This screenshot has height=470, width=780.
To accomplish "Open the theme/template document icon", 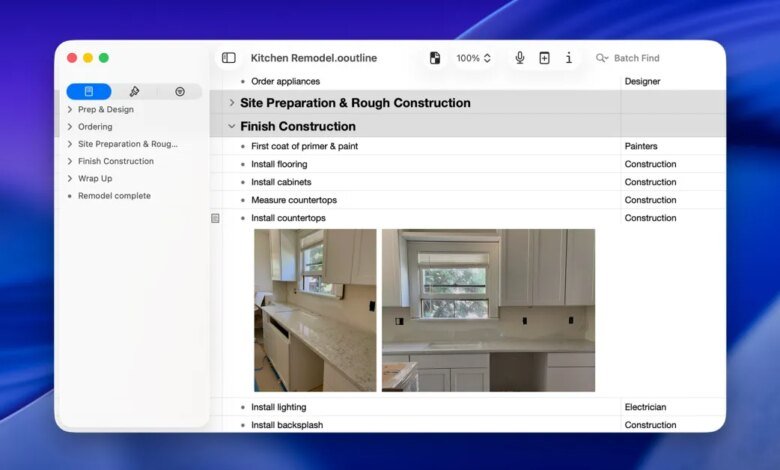I will (x=435, y=58).
